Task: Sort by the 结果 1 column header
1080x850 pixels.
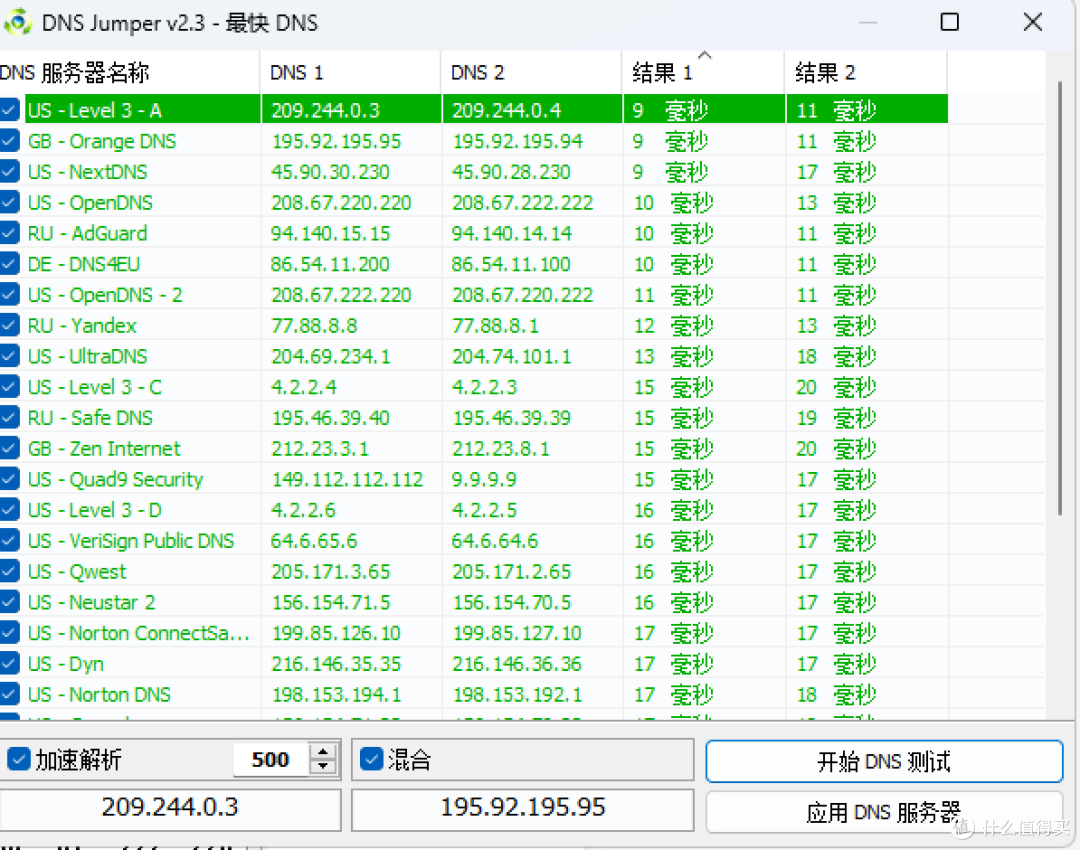Action: point(703,72)
